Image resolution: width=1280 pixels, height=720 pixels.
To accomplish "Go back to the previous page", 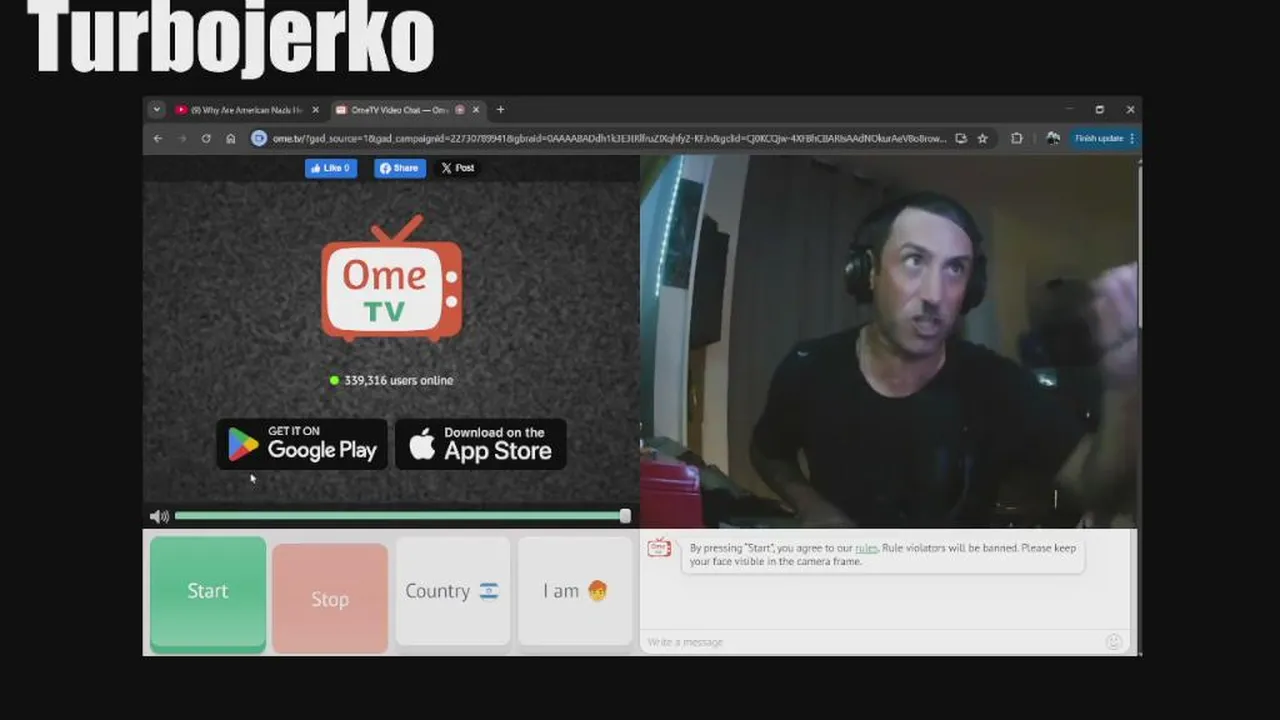I will pos(158,139).
